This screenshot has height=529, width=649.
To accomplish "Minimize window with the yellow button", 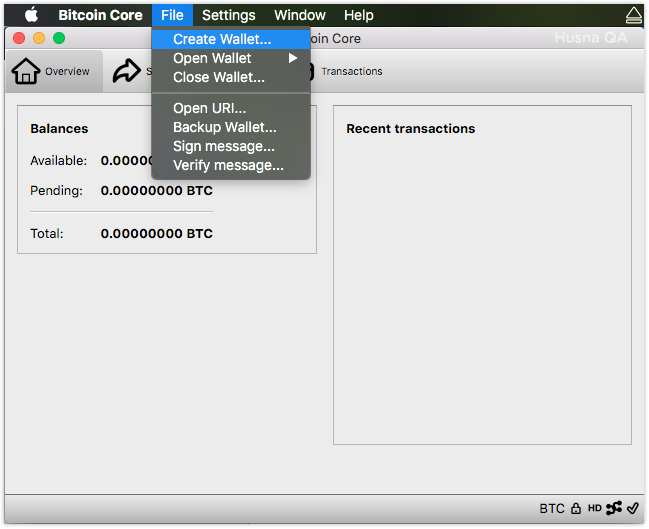I will click(39, 38).
